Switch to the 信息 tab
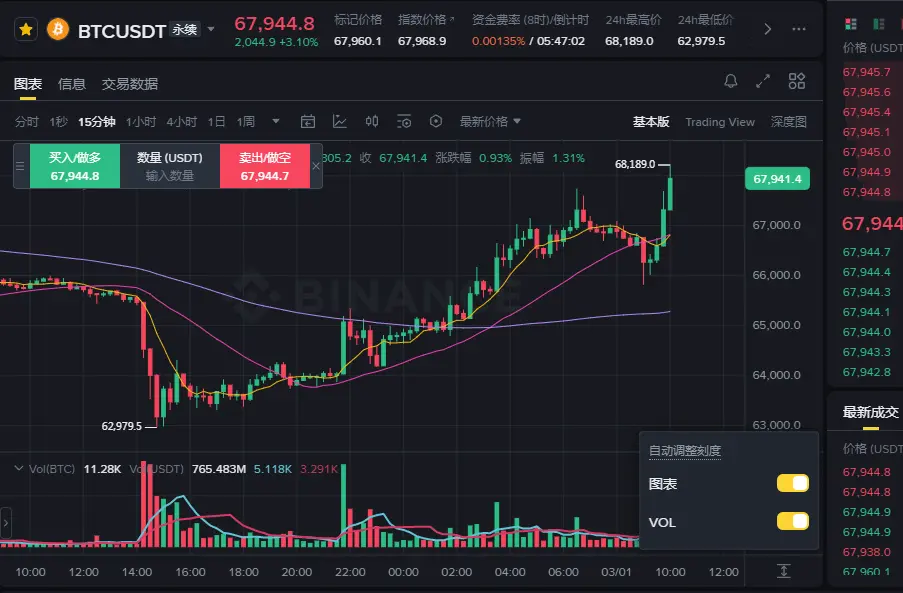Image resolution: width=903 pixels, height=593 pixels. pos(72,84)
